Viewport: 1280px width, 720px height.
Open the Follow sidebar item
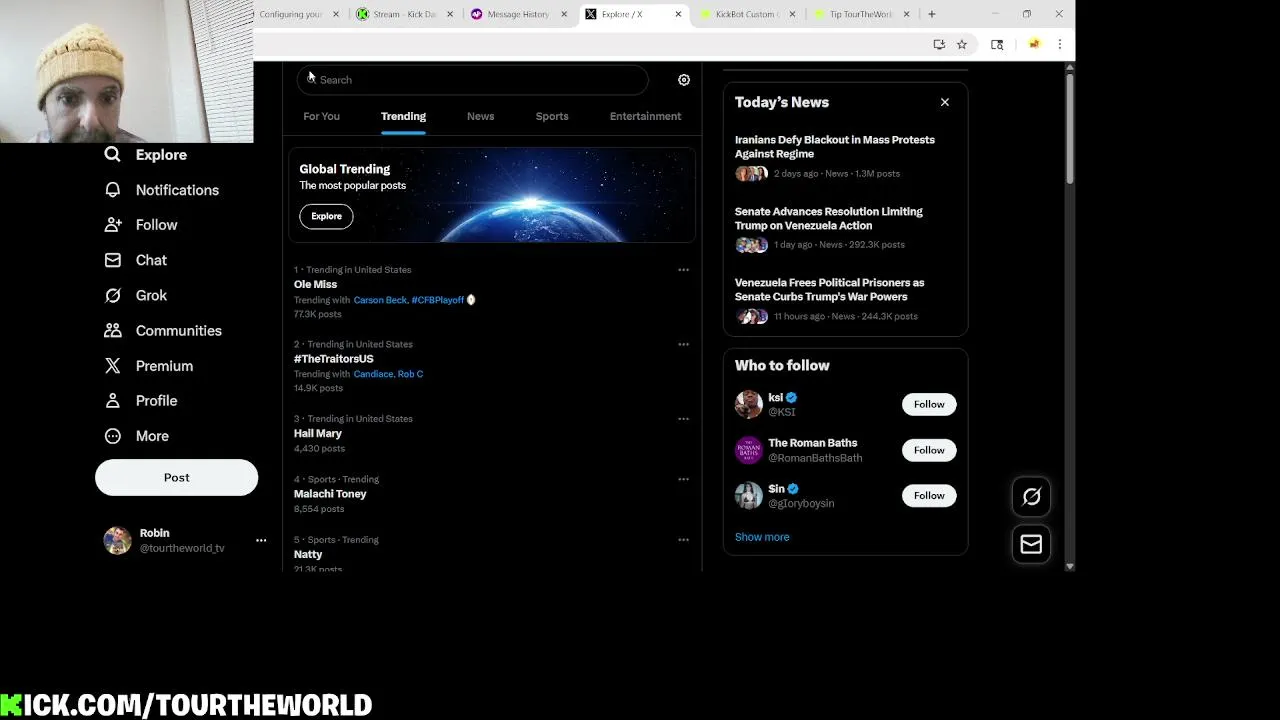point(141,225)
